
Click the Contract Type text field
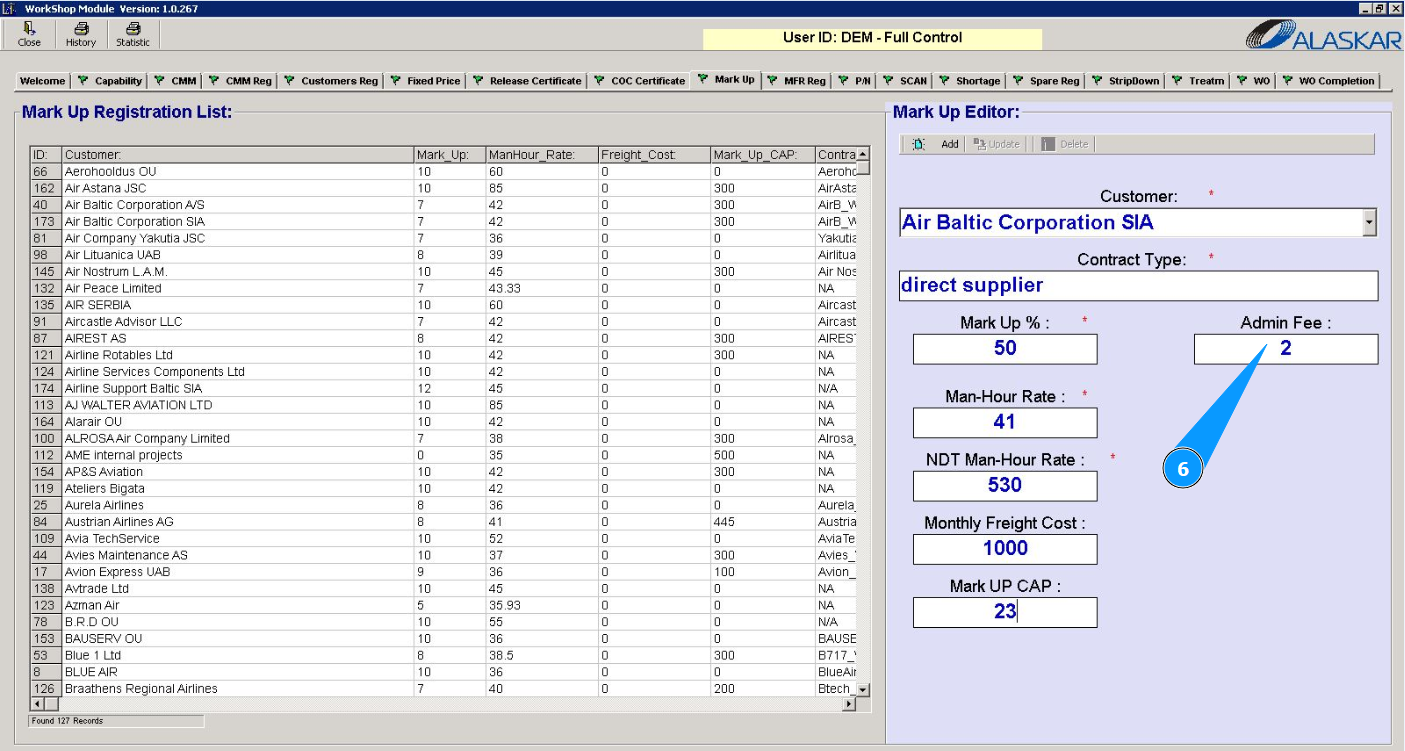click(x=1138, y=286)
